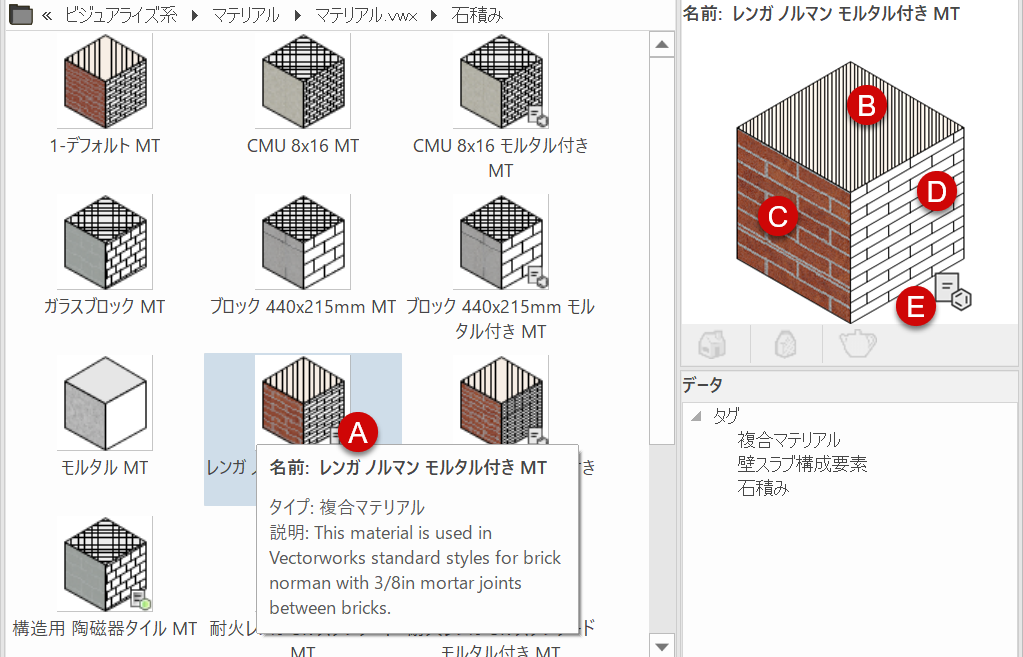Viewport: 1023px width, 657px height.
Task: Click the teapot preview icon
Action: tap(857, 343)
